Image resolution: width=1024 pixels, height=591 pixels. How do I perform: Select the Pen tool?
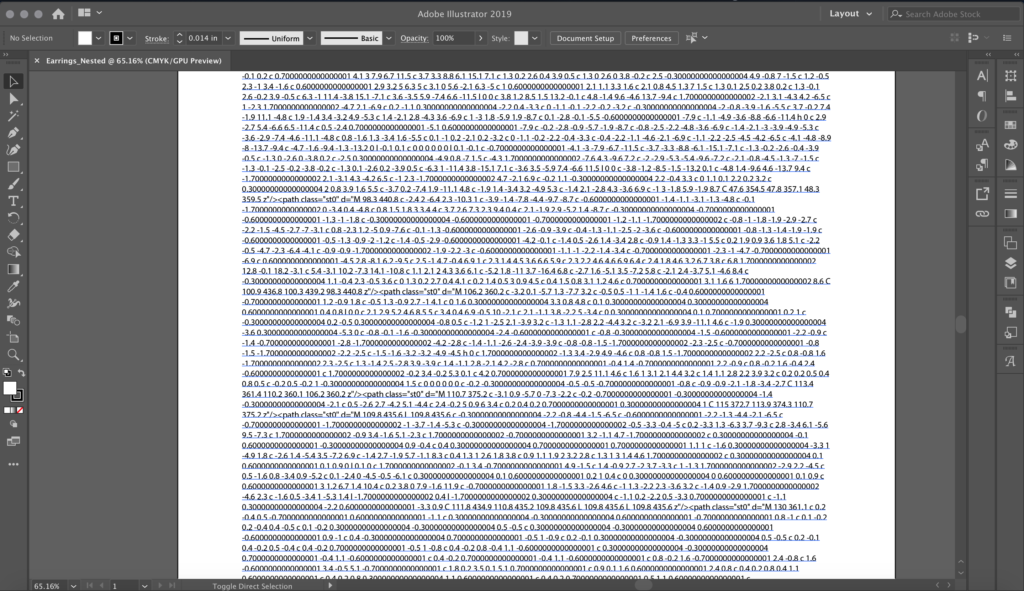coord(13,133)
